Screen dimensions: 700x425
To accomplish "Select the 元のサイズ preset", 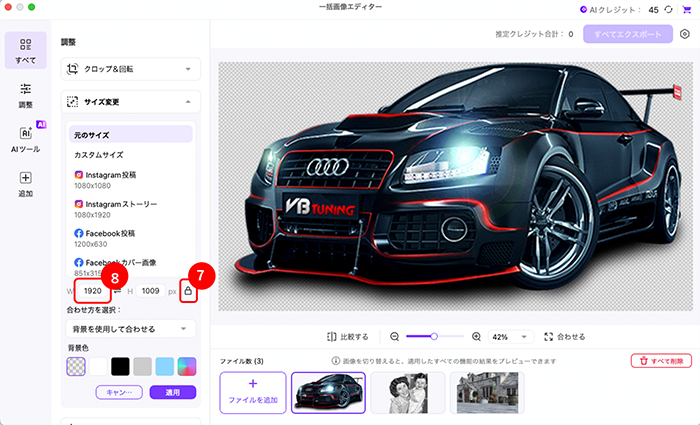I will tap(131, 134).
